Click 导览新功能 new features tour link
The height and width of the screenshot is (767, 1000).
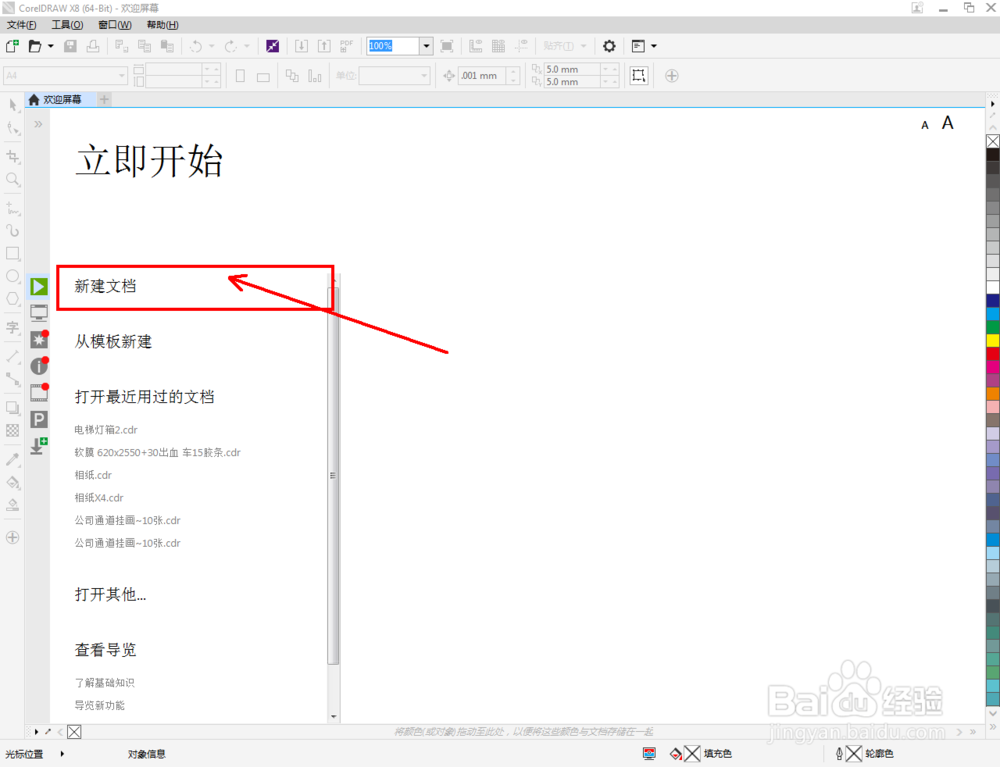tap(99, 706)
